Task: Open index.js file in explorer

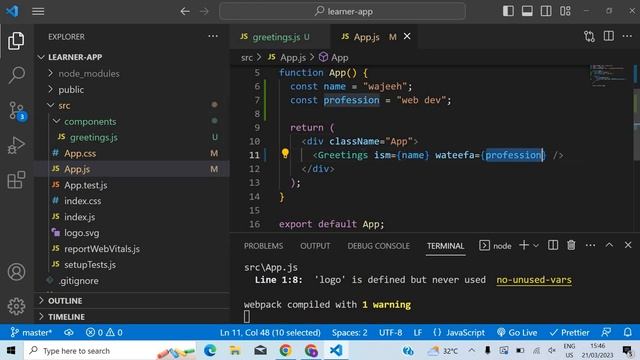Action: coord(80,217)
